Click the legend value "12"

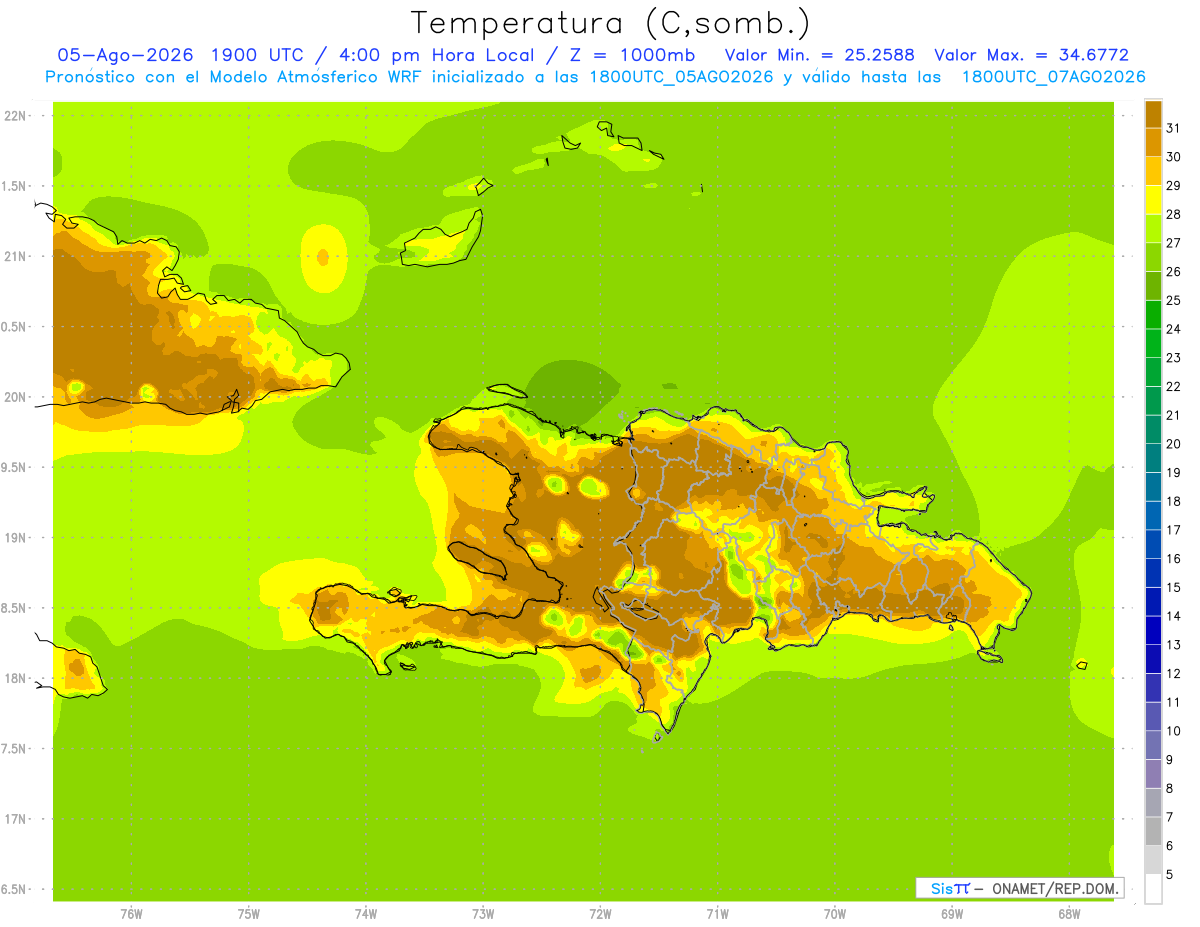point(1174,673)
